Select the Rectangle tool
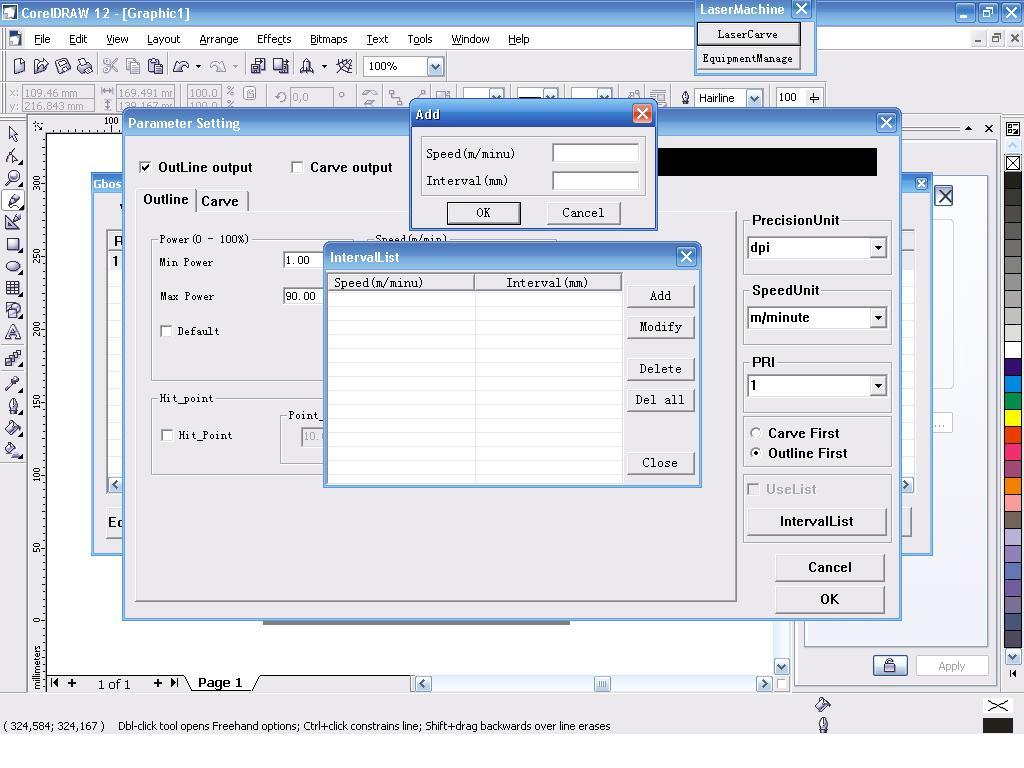 [x=13, y=245]
